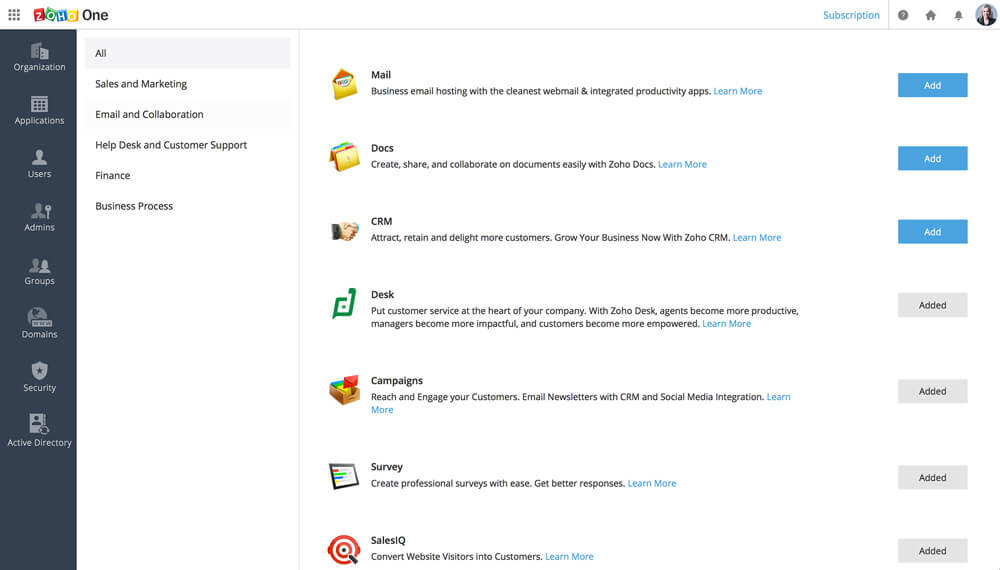Go to Users in the sidebar

(39, 164)
